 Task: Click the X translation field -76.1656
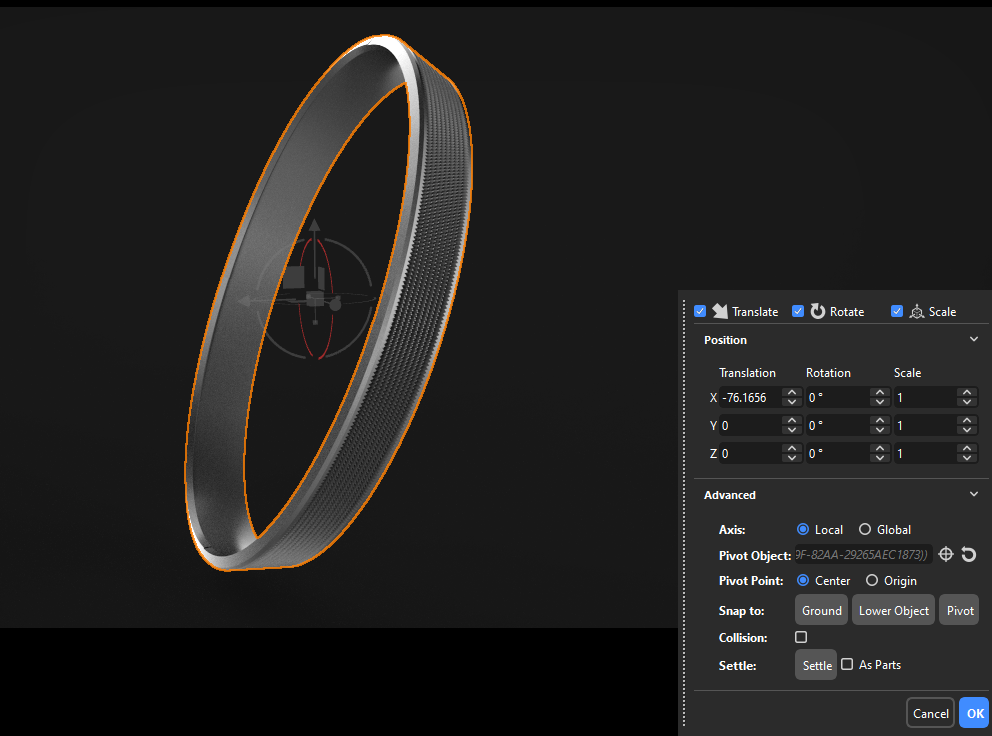click(750, 397)
